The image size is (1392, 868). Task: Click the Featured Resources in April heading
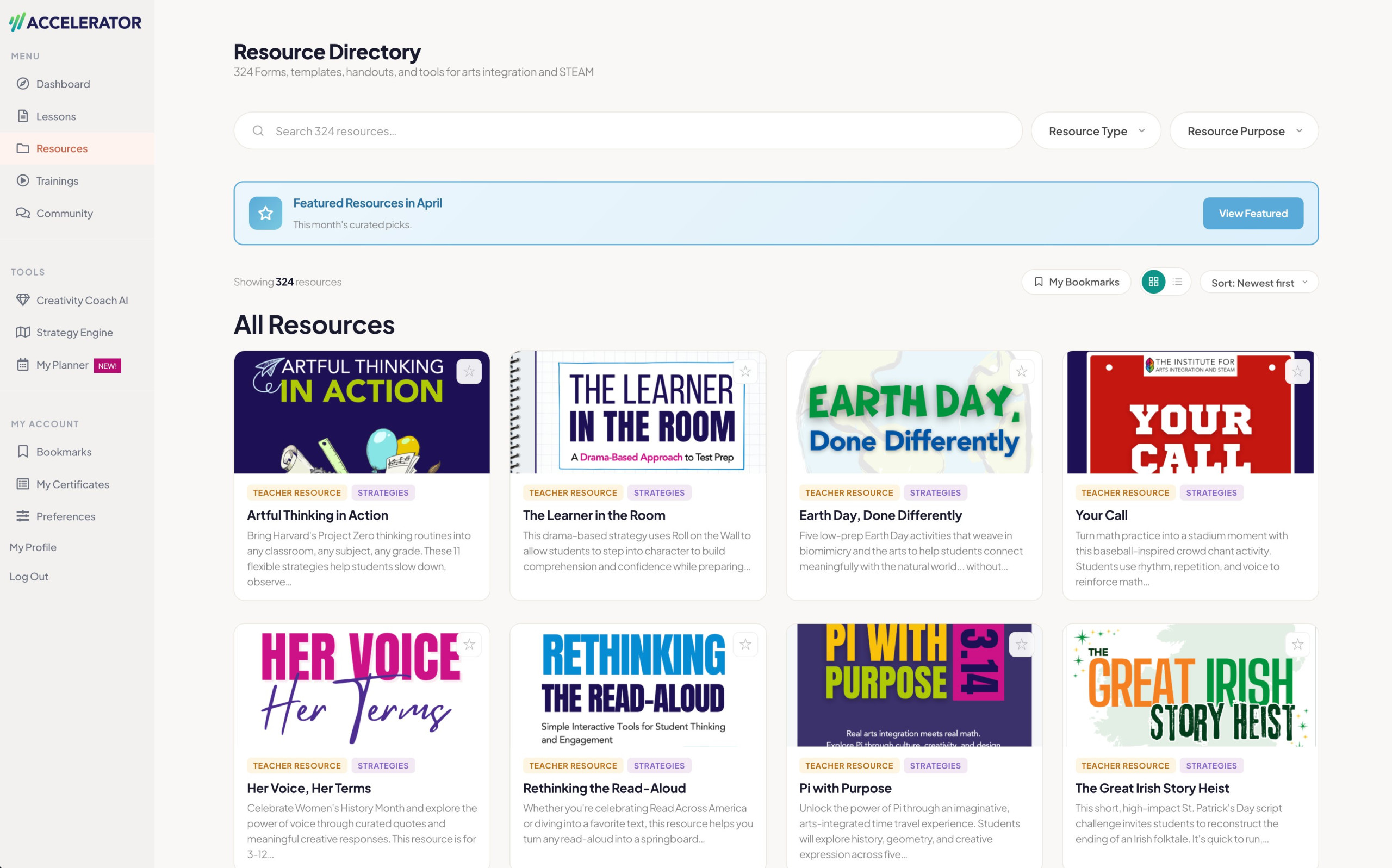pos(368,203)
